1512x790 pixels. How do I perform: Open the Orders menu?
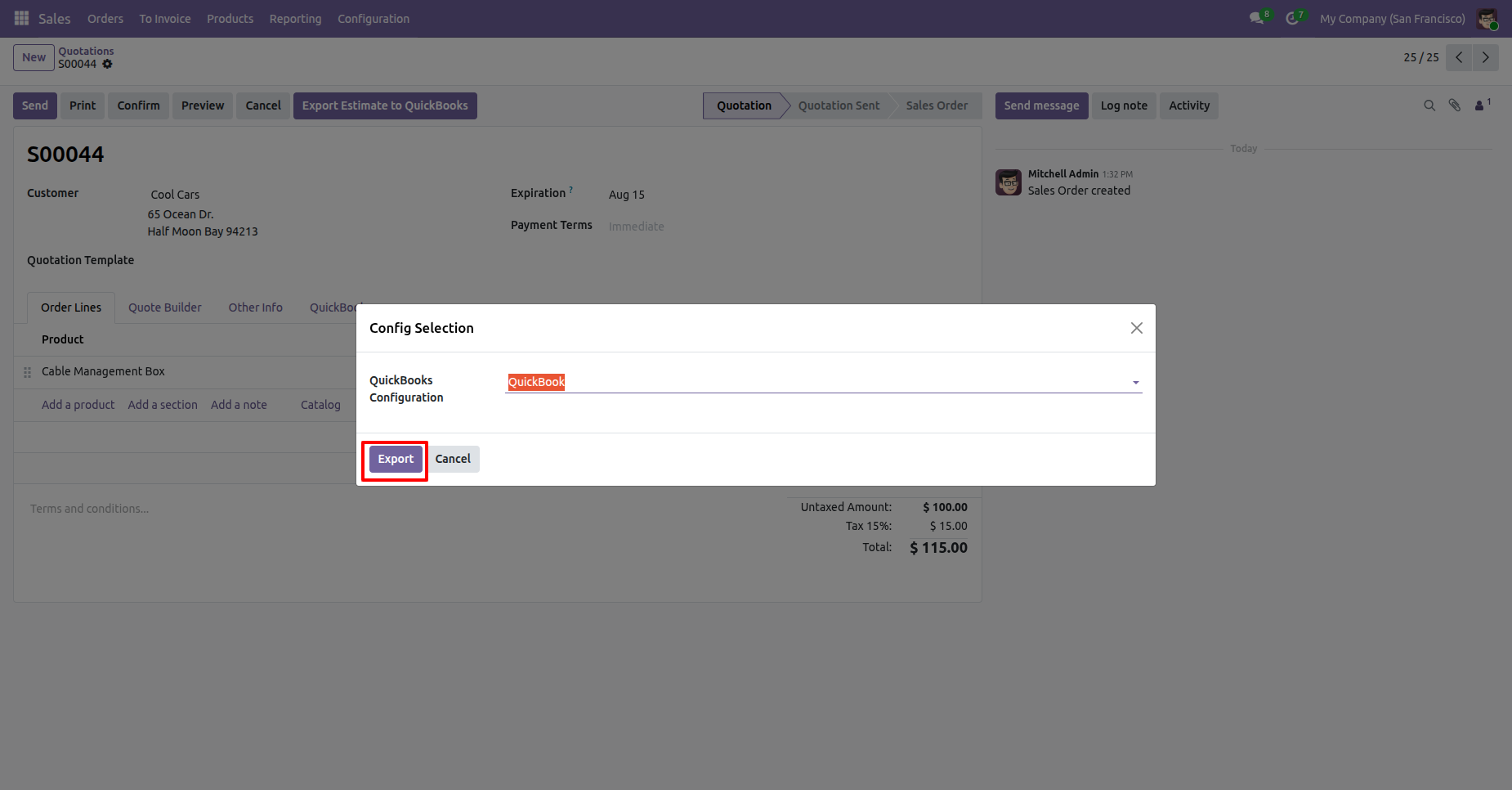[105, 19]
